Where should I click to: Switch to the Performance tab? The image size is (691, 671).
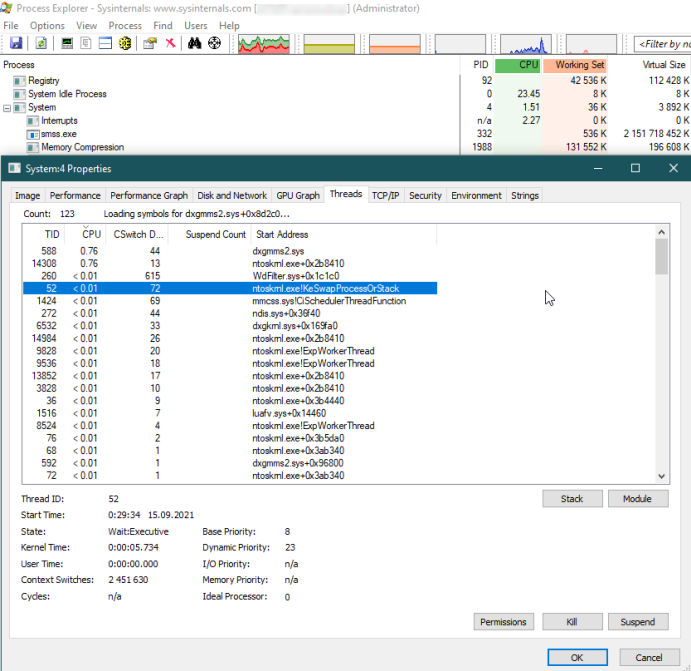75,196
